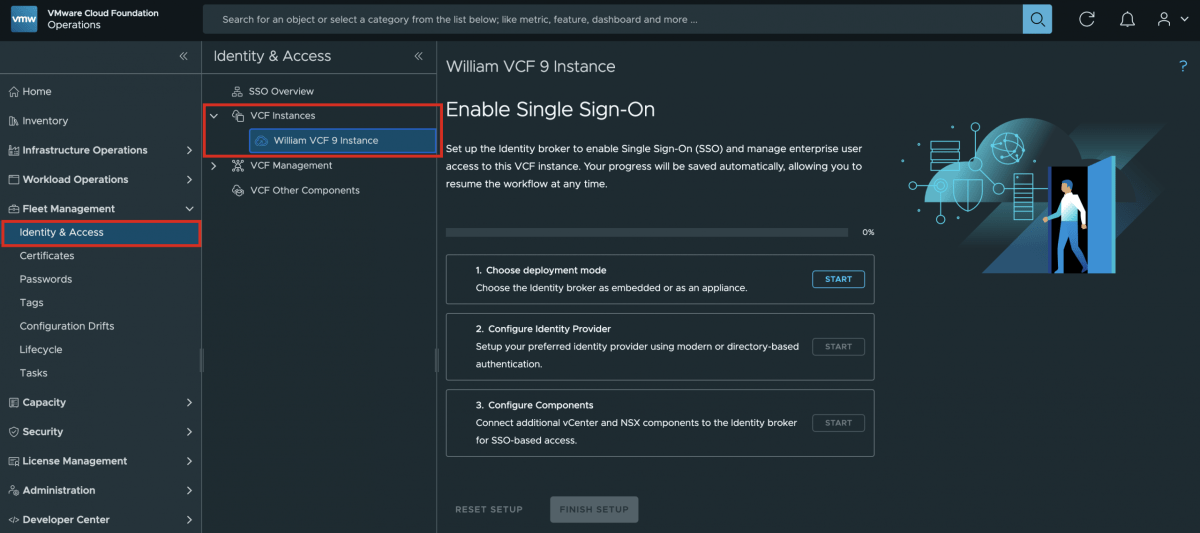Click into the global search field

tap(613, 19)
